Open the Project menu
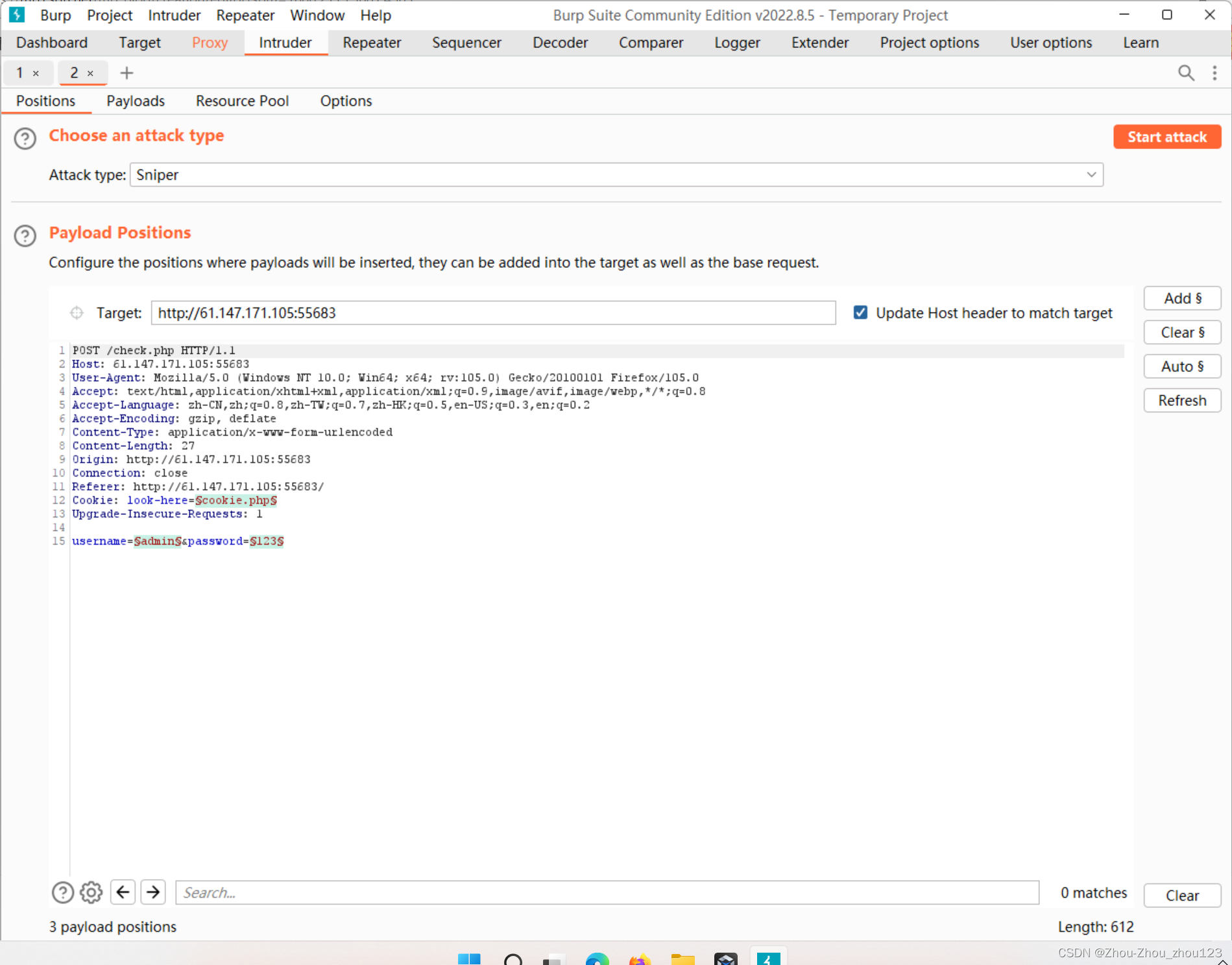 pyautogui.click(x=110, y=15)
